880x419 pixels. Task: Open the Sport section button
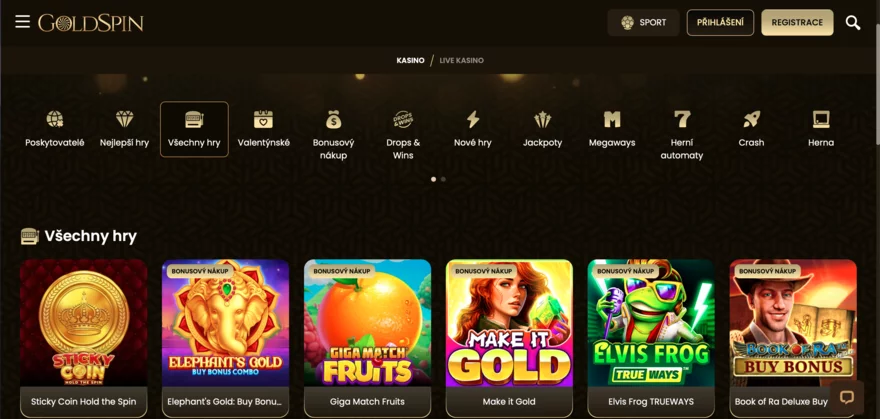[x=643, y=22]
